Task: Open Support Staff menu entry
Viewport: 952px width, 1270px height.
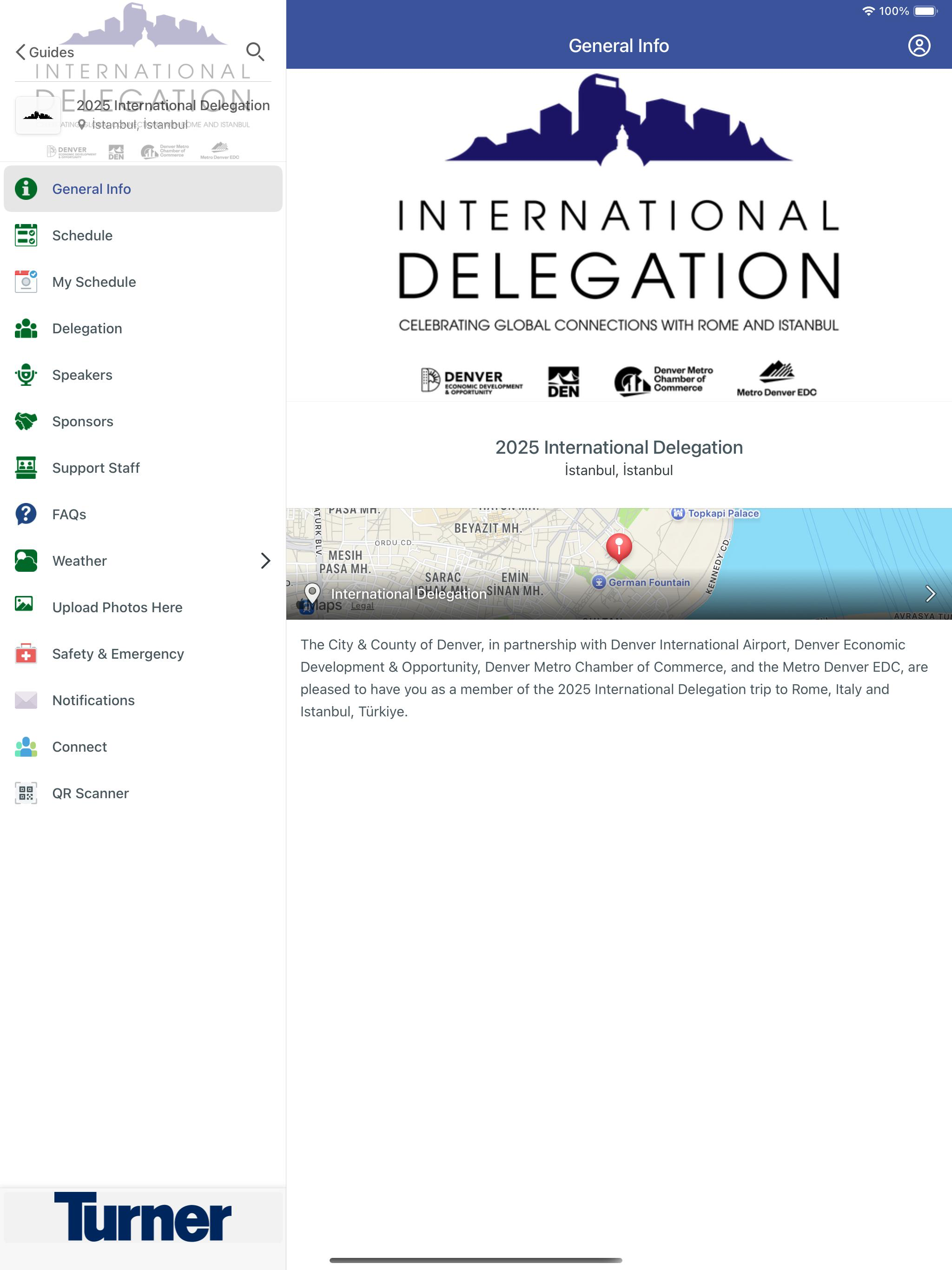Action: (143, 468)
